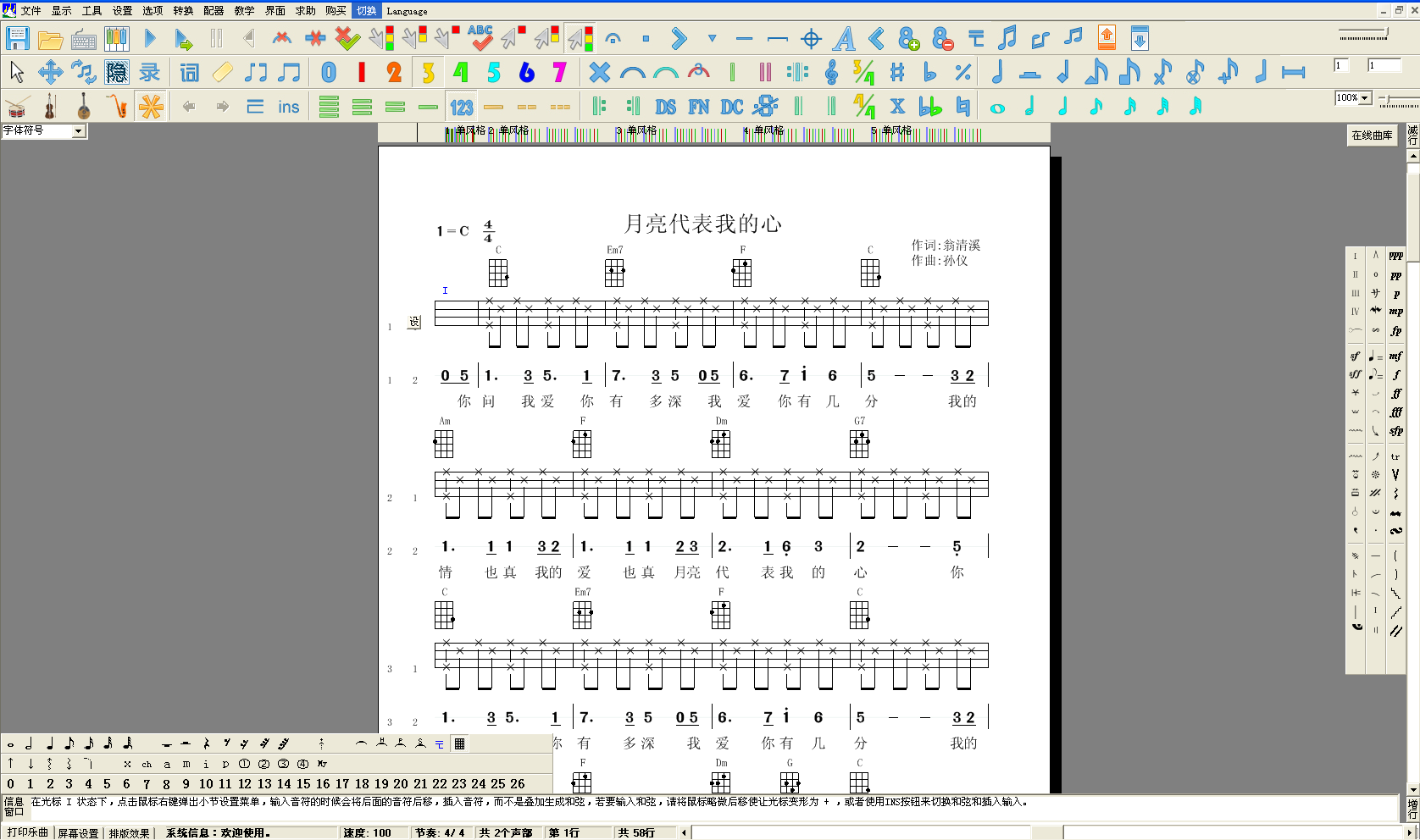
Task: Click the 屏幕设置 button
Action: [78, 833]
